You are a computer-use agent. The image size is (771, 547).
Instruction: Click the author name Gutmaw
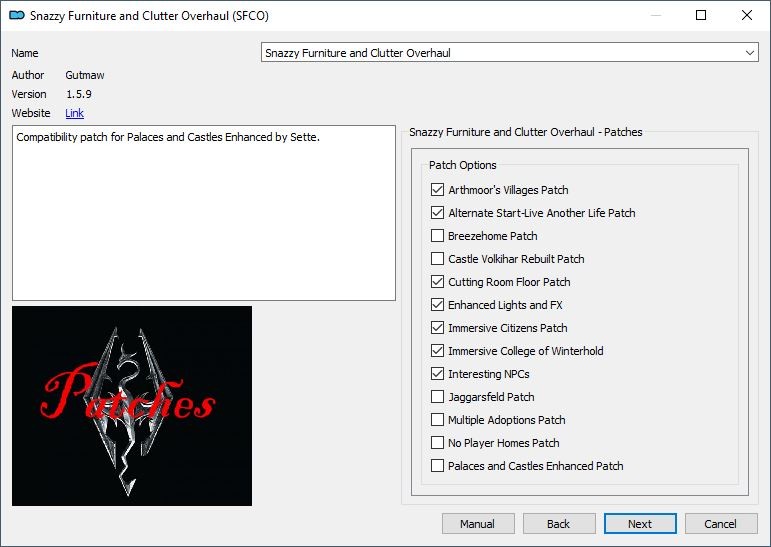[x=85, y=75]
